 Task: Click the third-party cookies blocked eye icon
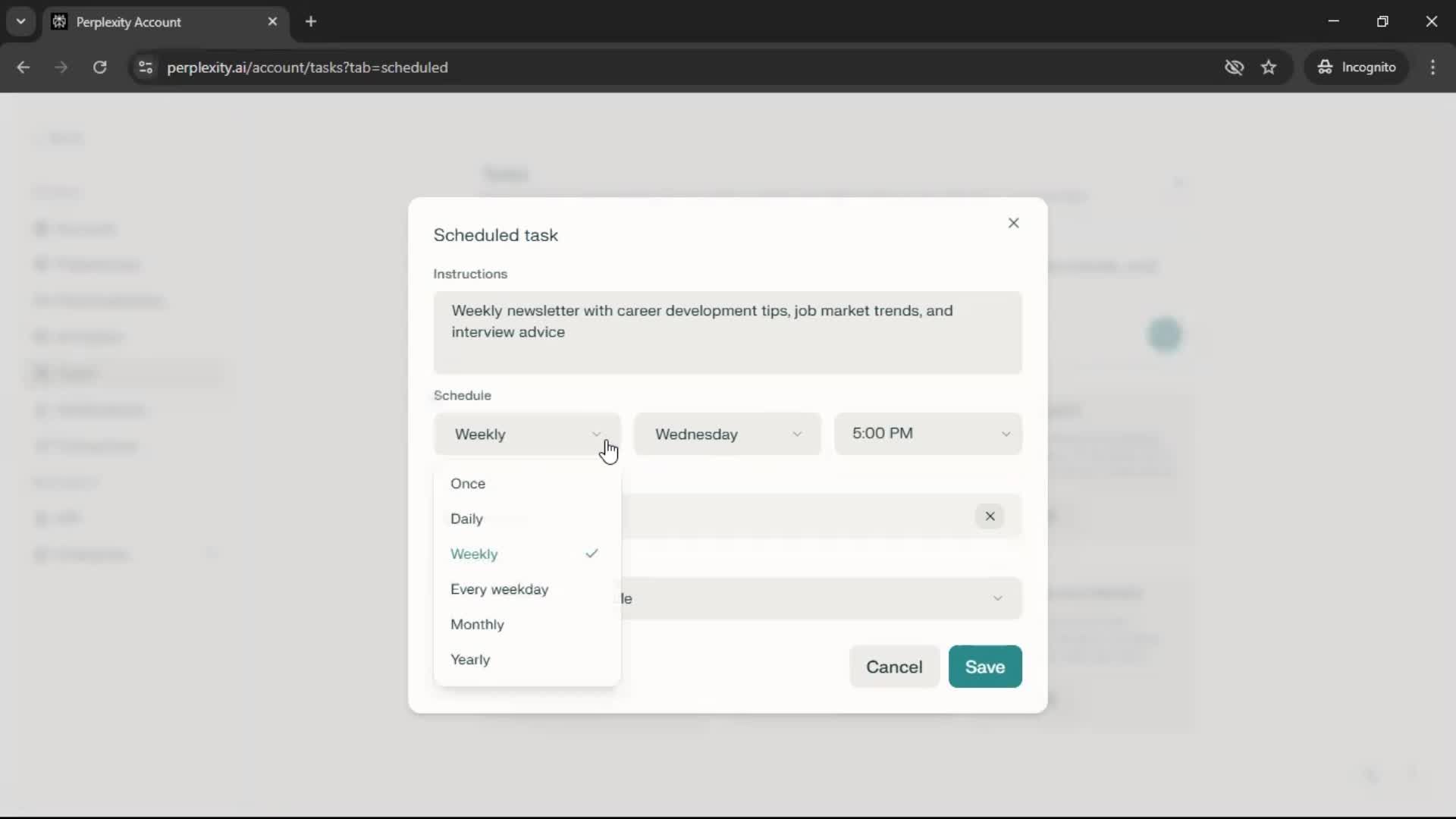tap(1234, 67)
